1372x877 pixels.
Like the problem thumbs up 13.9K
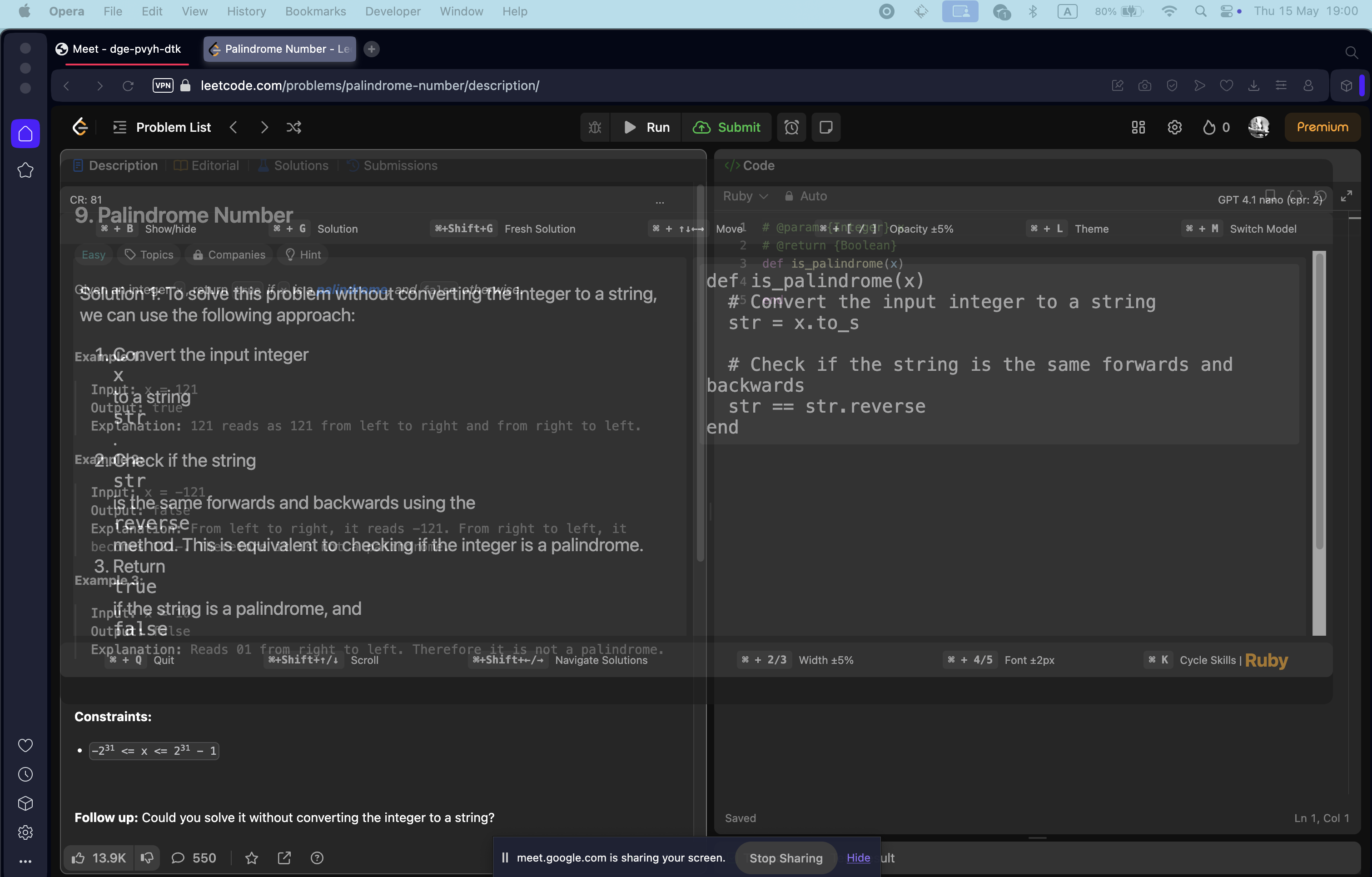(x=99, y=857)
